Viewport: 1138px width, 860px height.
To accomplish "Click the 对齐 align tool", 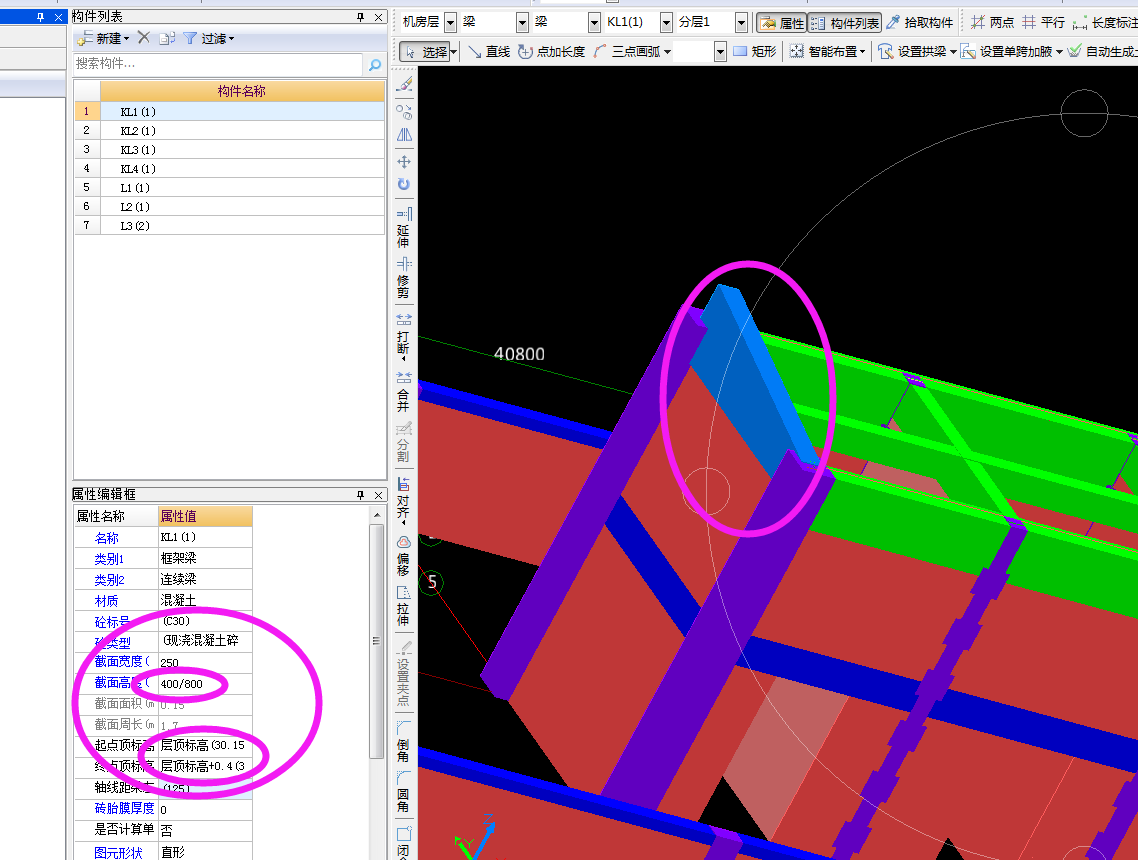I will 404,501.
